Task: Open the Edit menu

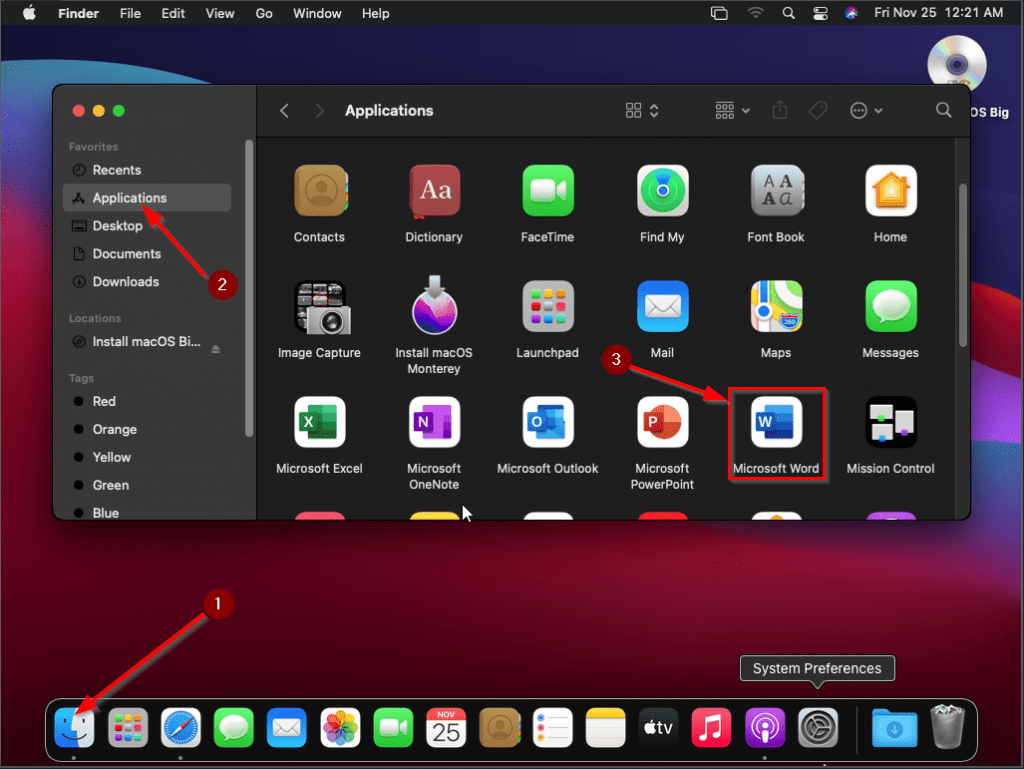Action: (x=173, y=13)
